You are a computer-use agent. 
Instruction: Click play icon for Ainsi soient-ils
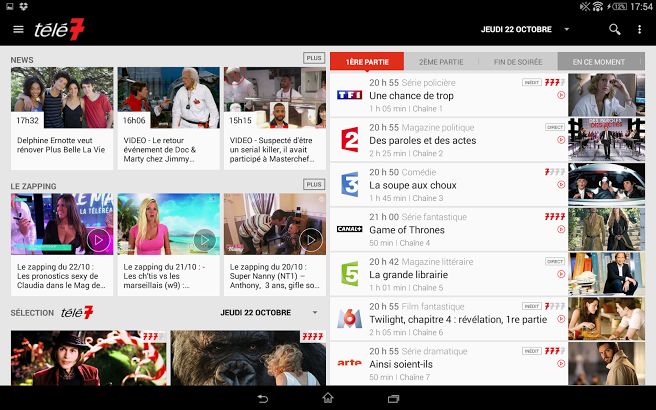tap(561, 364)
